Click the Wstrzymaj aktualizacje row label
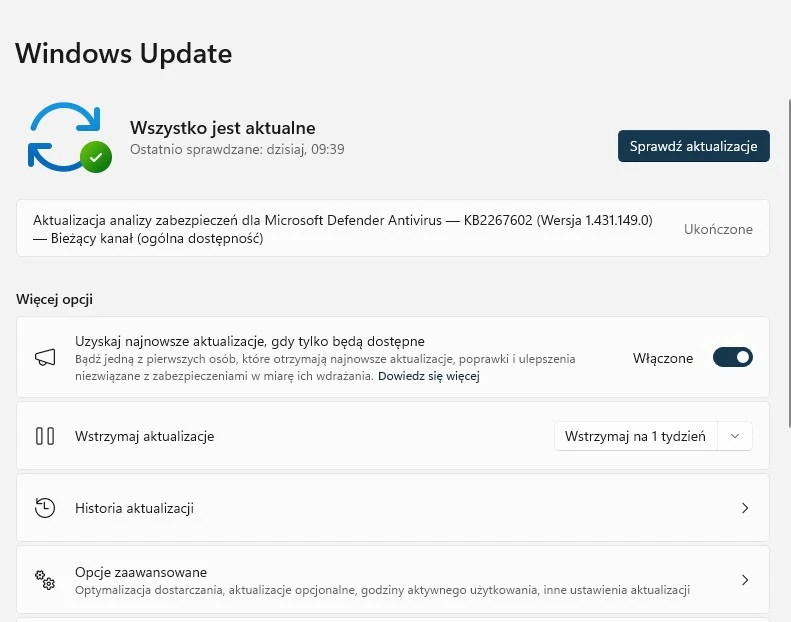 (x=144, y=436)
